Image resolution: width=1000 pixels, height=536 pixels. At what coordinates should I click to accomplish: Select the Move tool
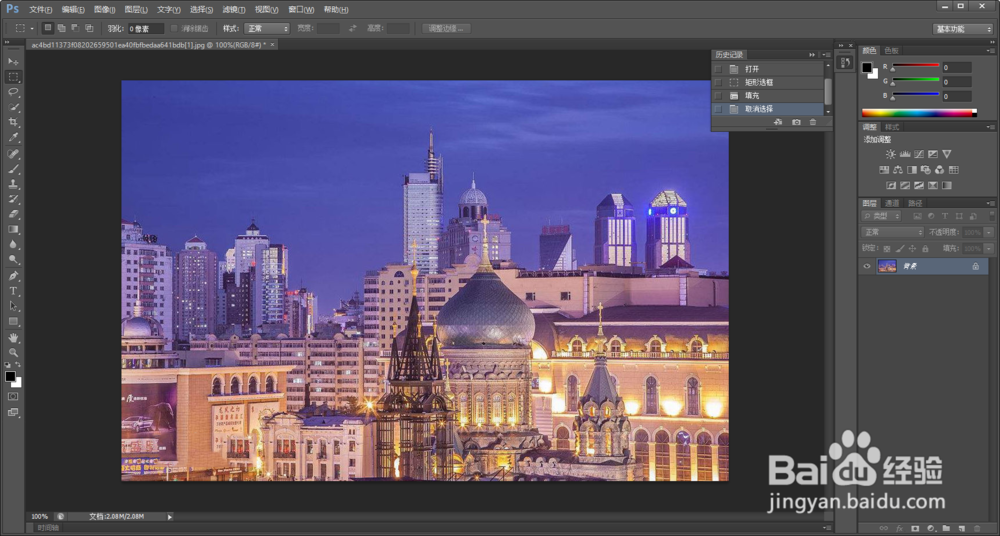click(13, 61)
